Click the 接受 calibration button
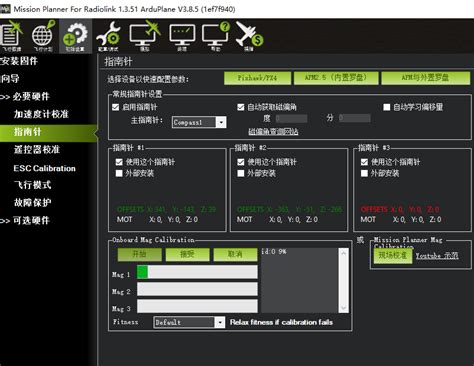 187,254
